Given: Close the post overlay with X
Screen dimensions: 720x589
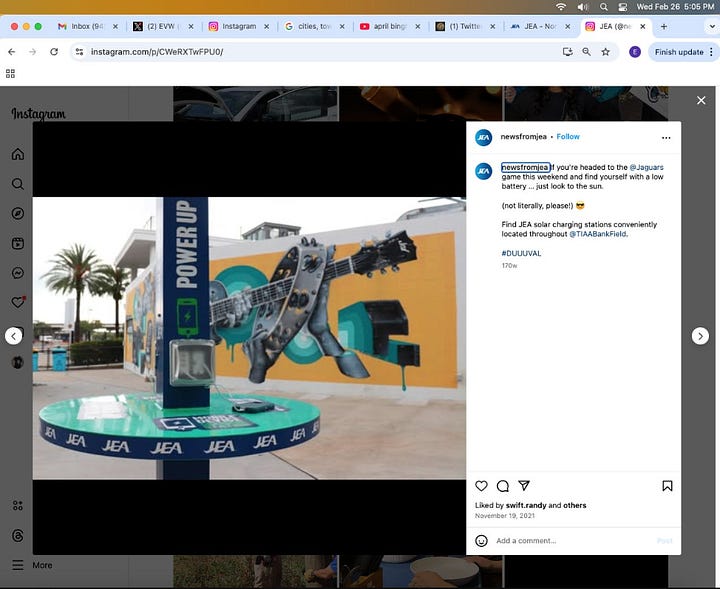Looking at the screenshot, I should (x=701, y=100).
